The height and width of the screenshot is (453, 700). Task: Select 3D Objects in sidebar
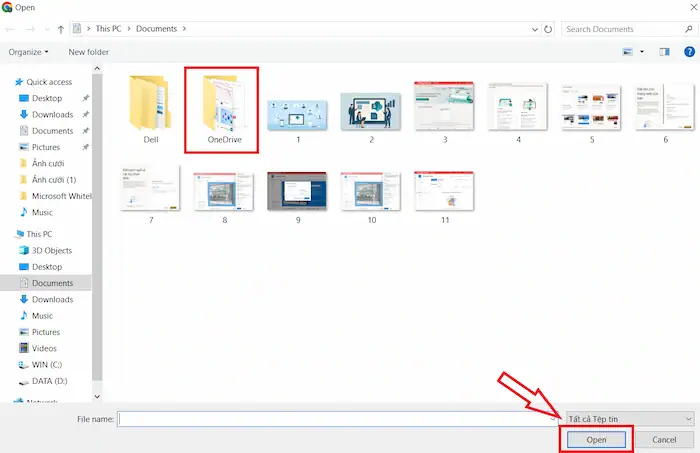coord(52,251)
